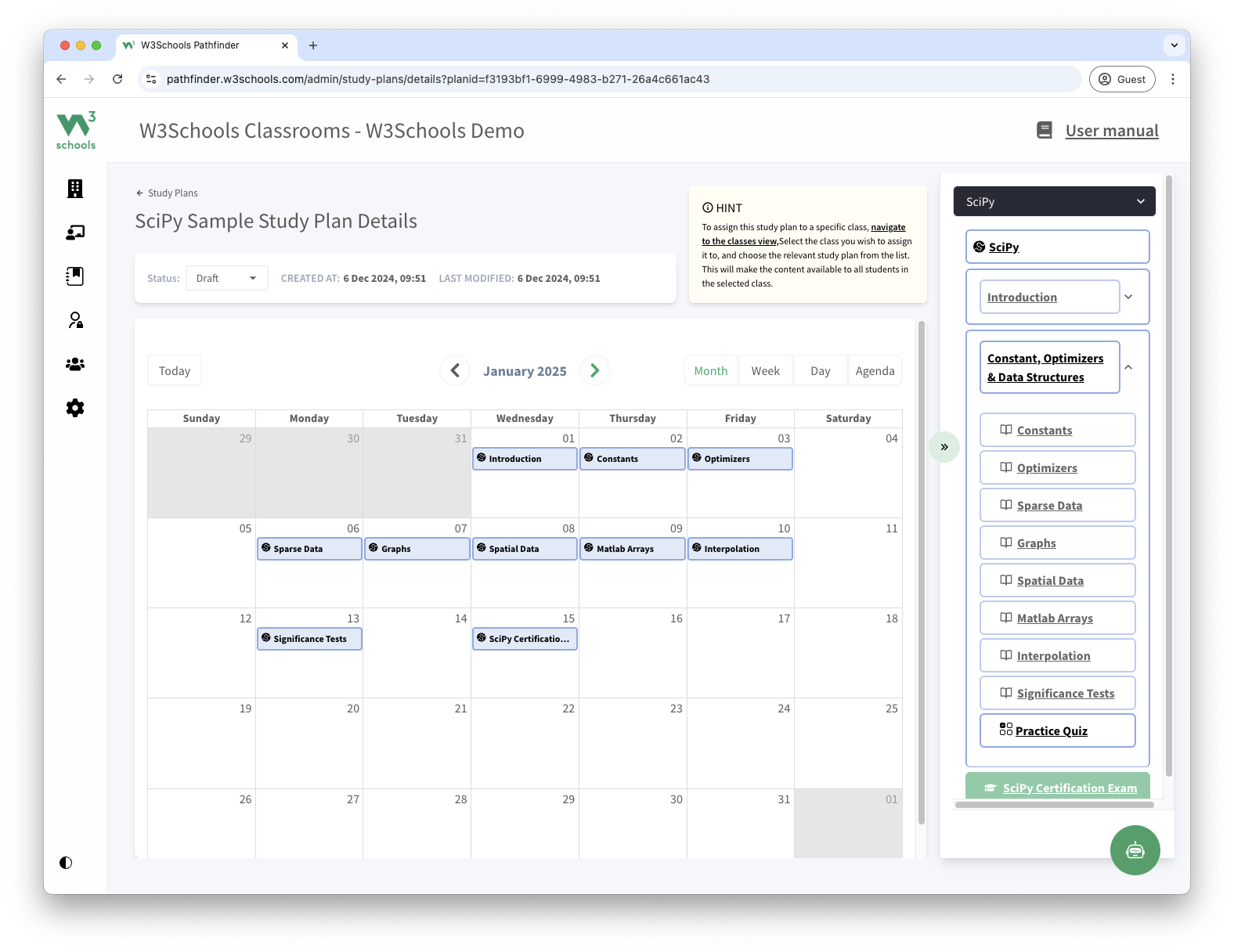Switch calendar to Agenda view

tap(875, 371)
